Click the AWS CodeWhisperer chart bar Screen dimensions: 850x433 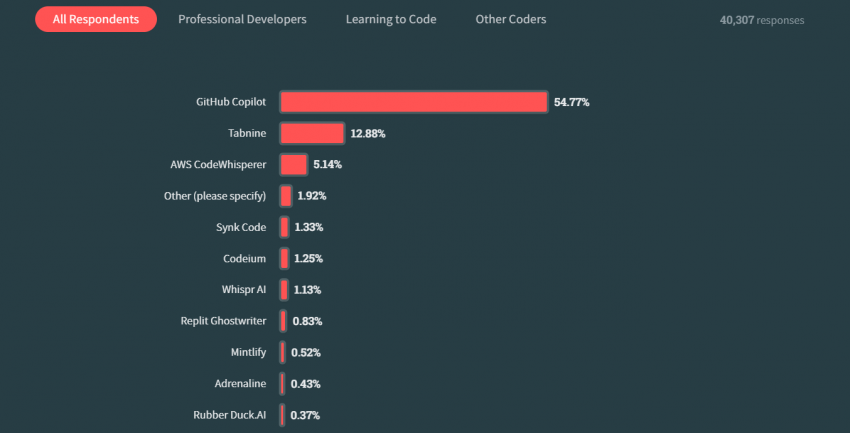tap(293, 164)
